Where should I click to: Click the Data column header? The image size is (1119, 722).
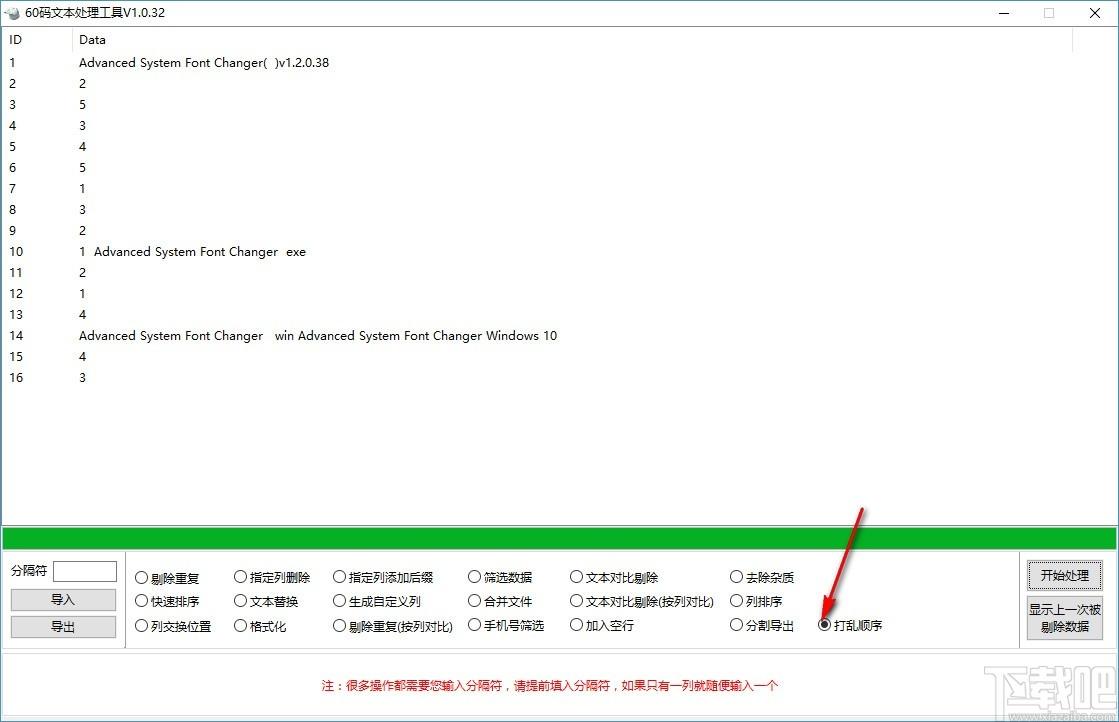(x=92, y=40)
